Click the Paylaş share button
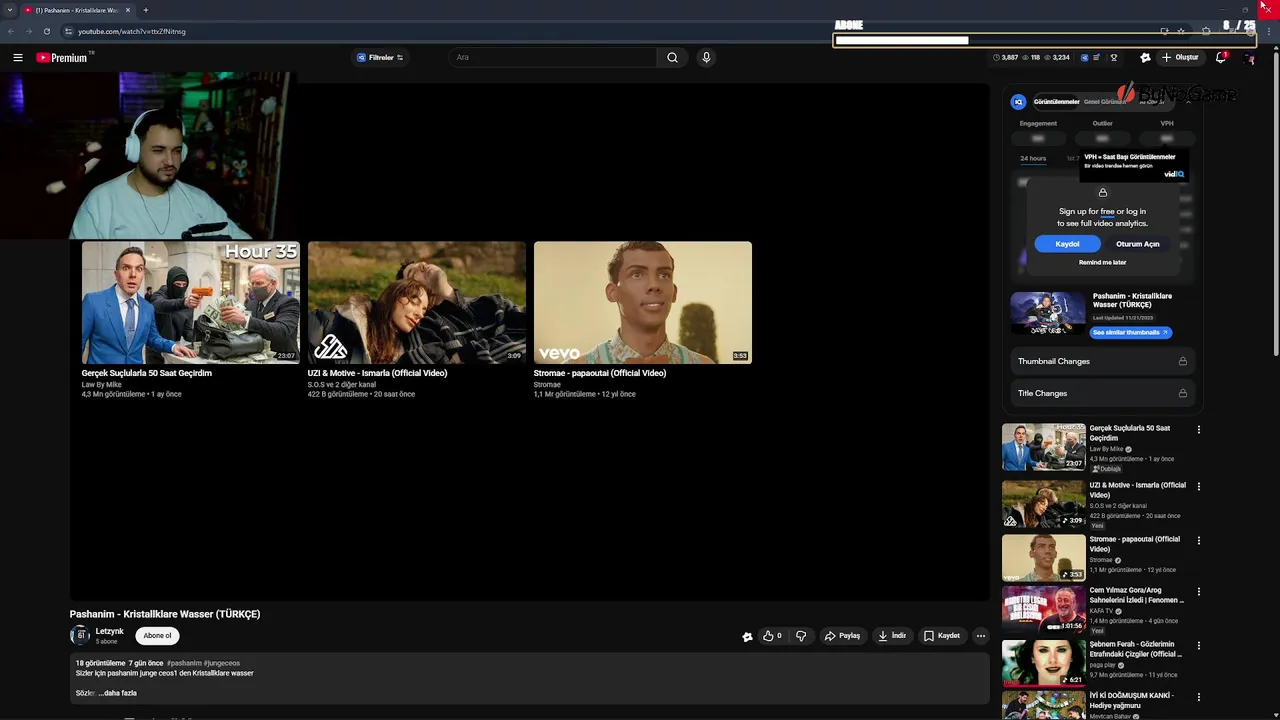Screen dimensions: 1280x720 [x=842, y=636]
